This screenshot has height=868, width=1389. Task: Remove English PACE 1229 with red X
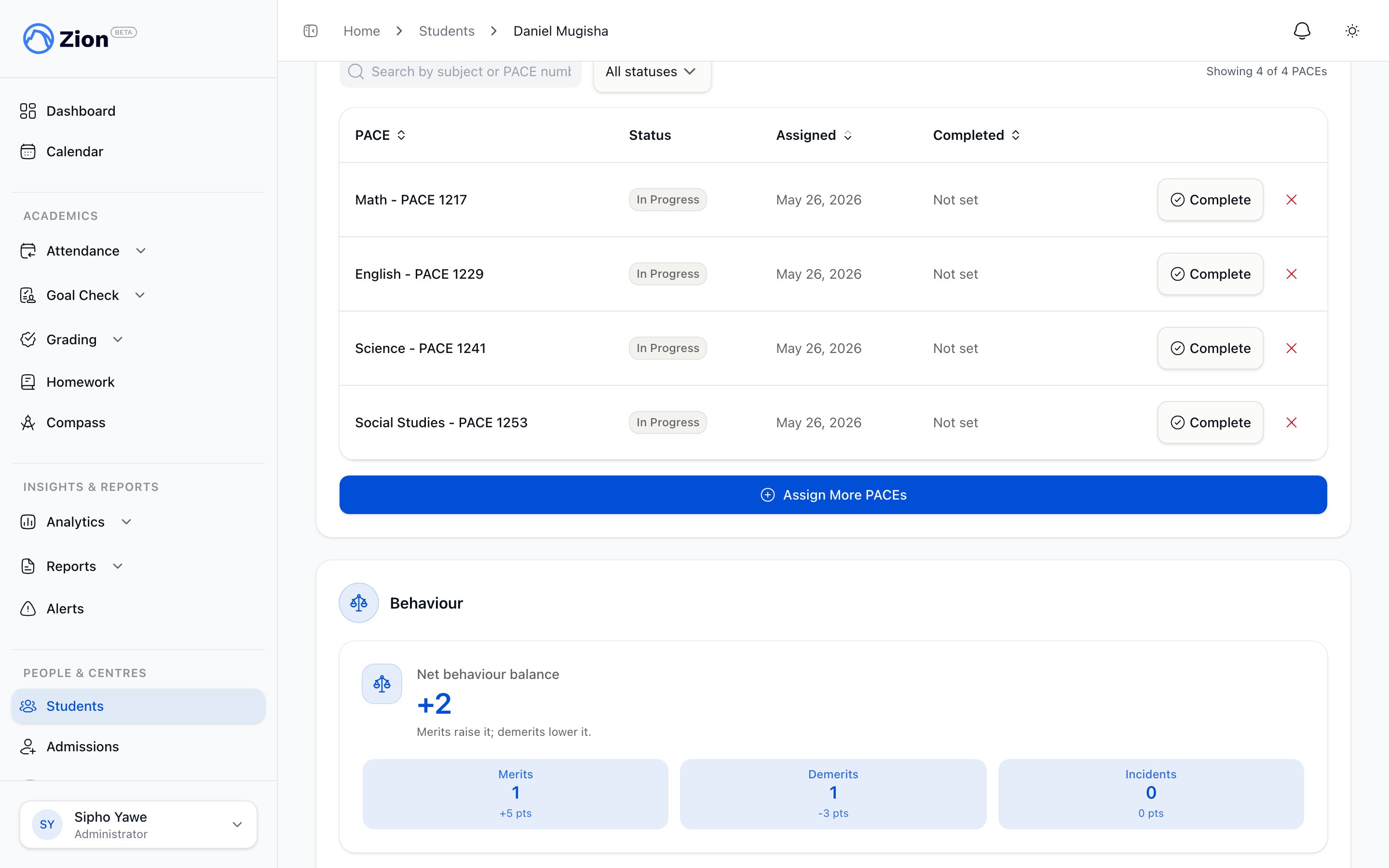point(1292,274)
